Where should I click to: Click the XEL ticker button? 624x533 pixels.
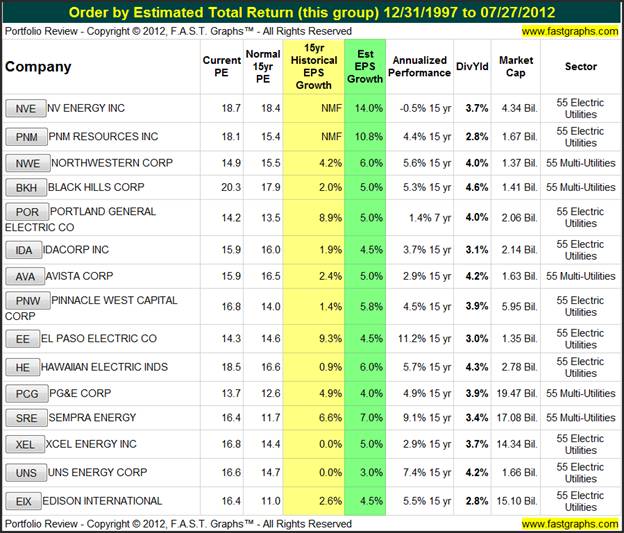(25, 444)
